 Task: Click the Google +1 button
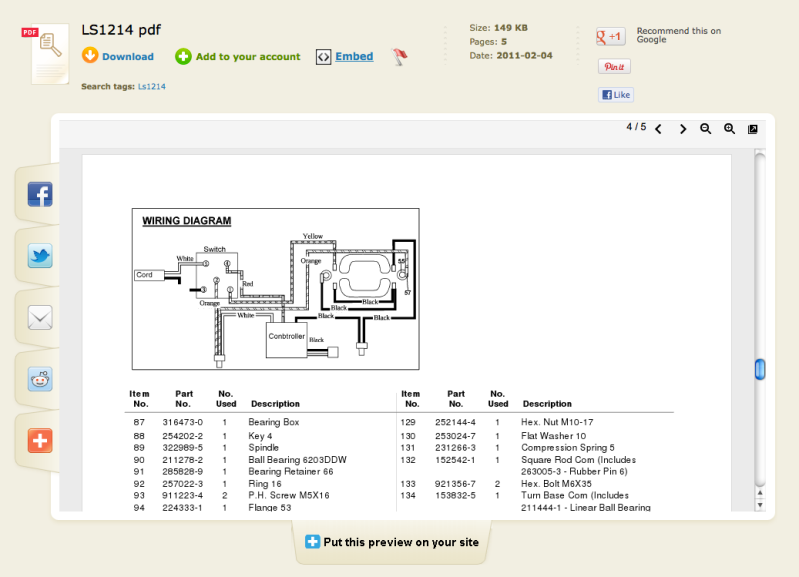610,37
